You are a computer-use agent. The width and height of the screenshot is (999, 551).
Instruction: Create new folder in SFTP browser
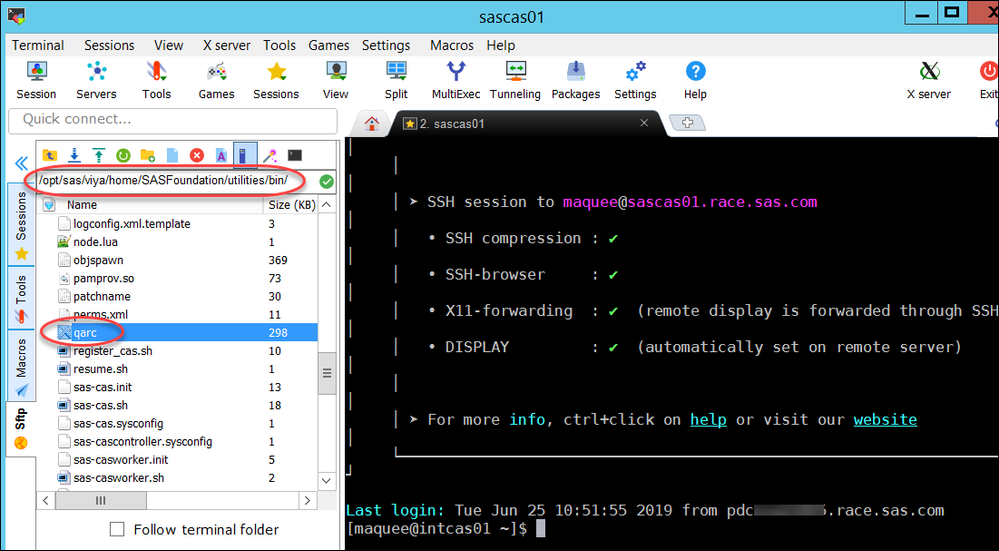pos(148,155)
